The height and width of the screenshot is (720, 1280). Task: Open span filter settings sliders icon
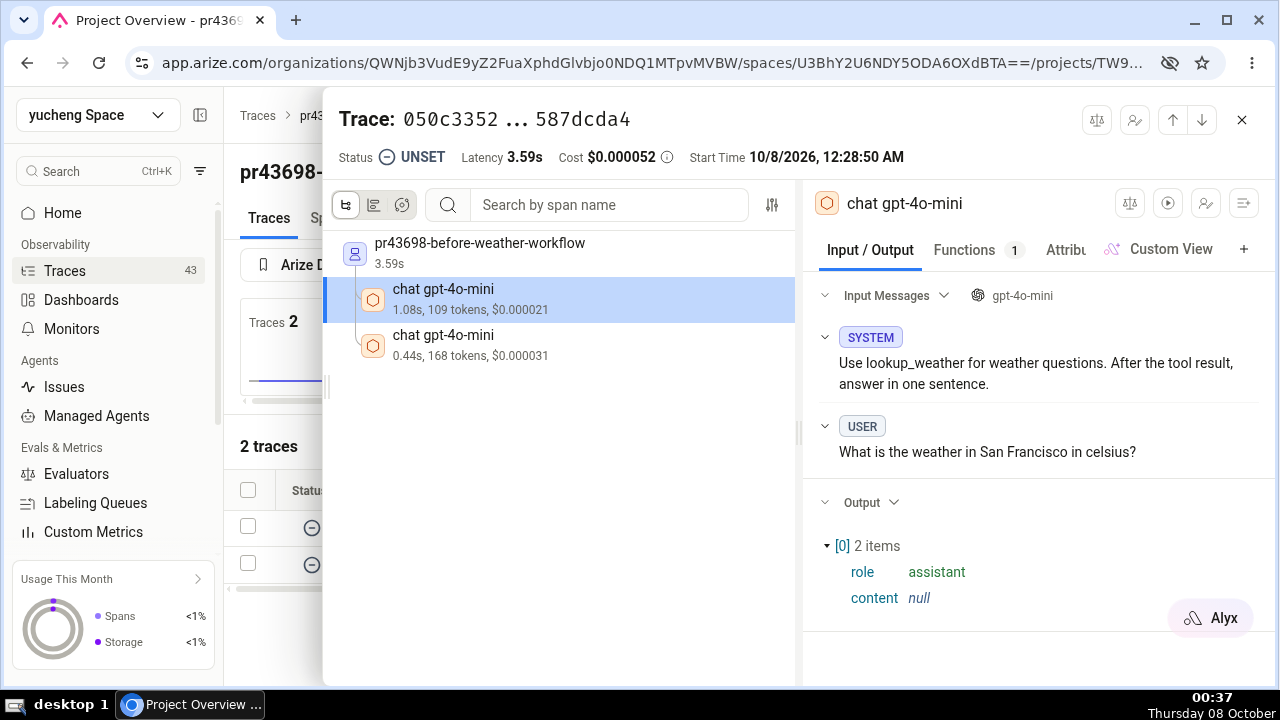[772, 205]
